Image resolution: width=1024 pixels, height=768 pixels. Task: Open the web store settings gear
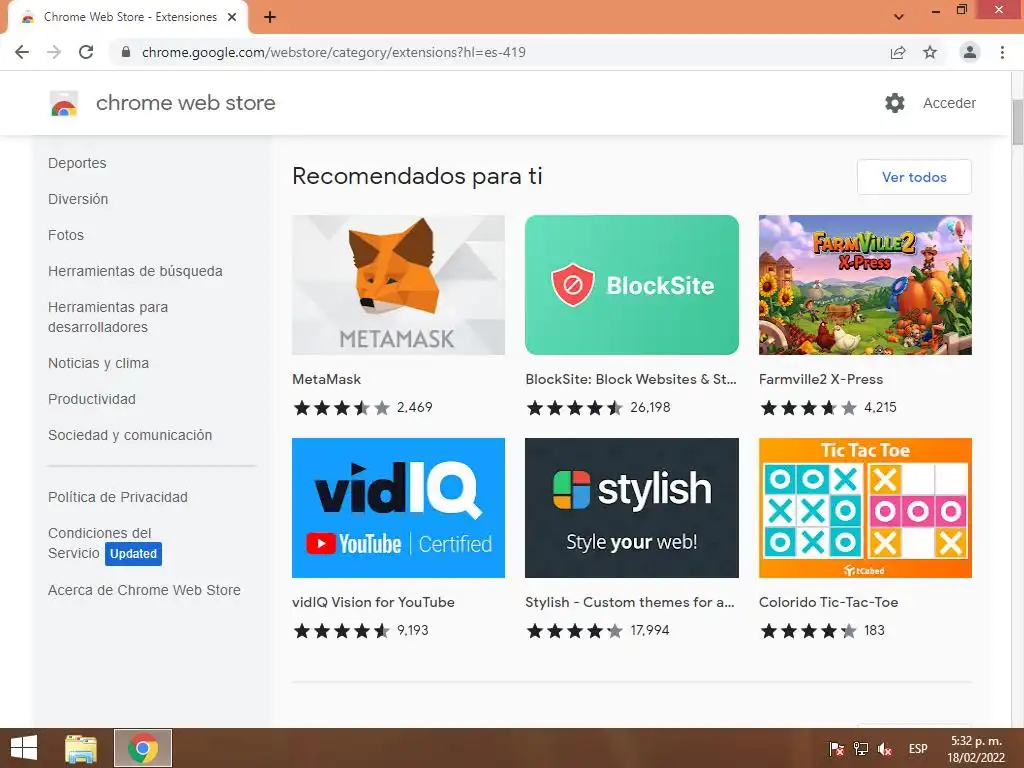click(895, 103)
